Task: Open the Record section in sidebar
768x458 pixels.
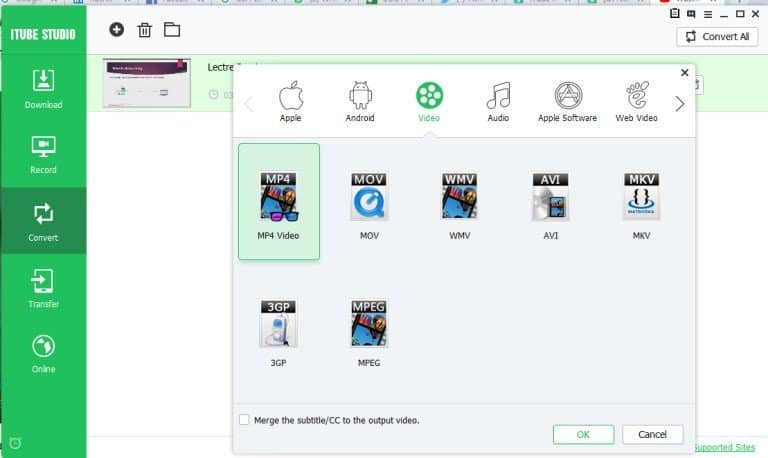Action: click(43, 155)
